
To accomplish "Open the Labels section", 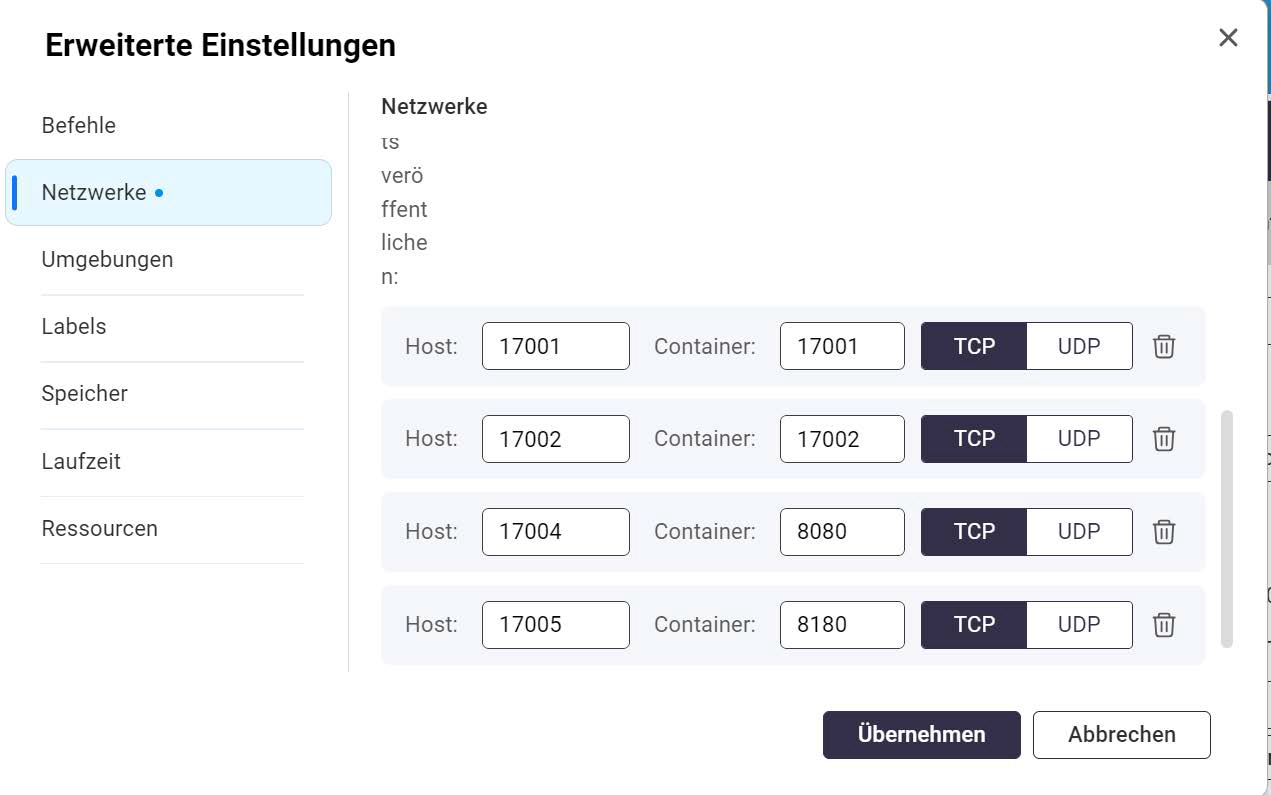I will click(74, 327).
